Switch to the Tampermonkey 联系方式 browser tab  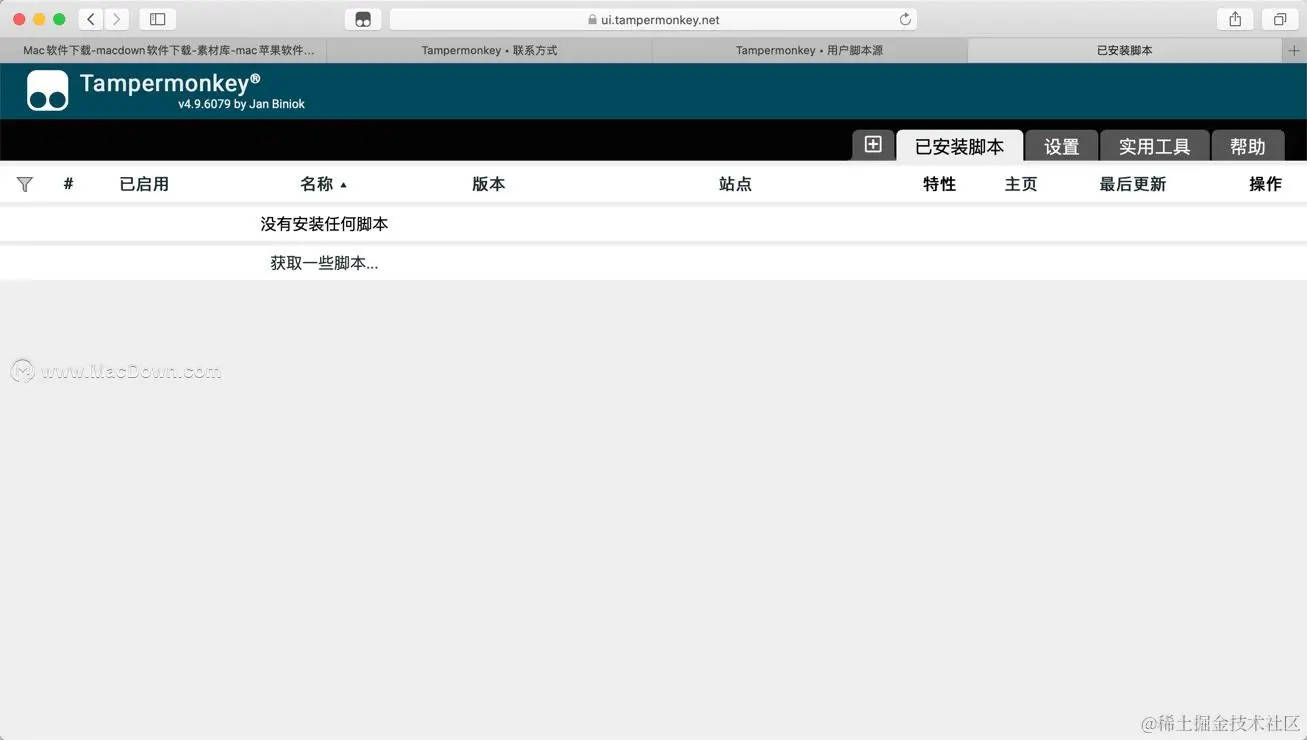(489, 49)
